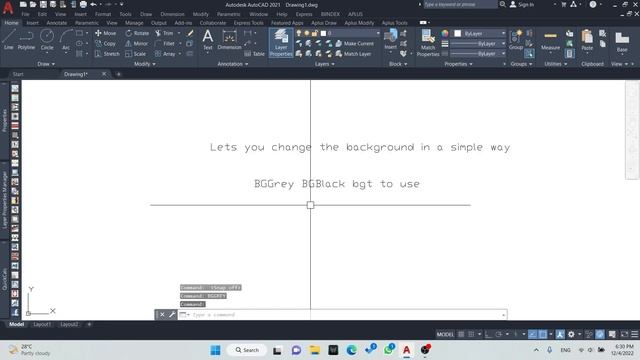Click the Undo arrow

(x=93, y=4)
